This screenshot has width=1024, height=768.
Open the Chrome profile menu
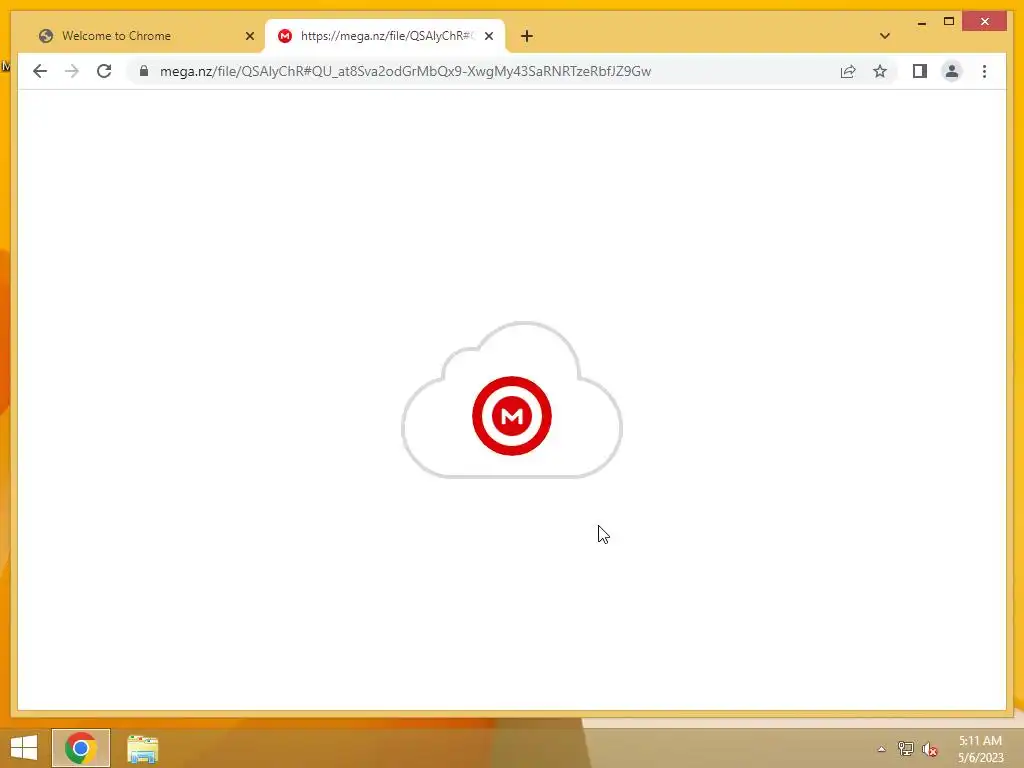[x=952, y=71]
